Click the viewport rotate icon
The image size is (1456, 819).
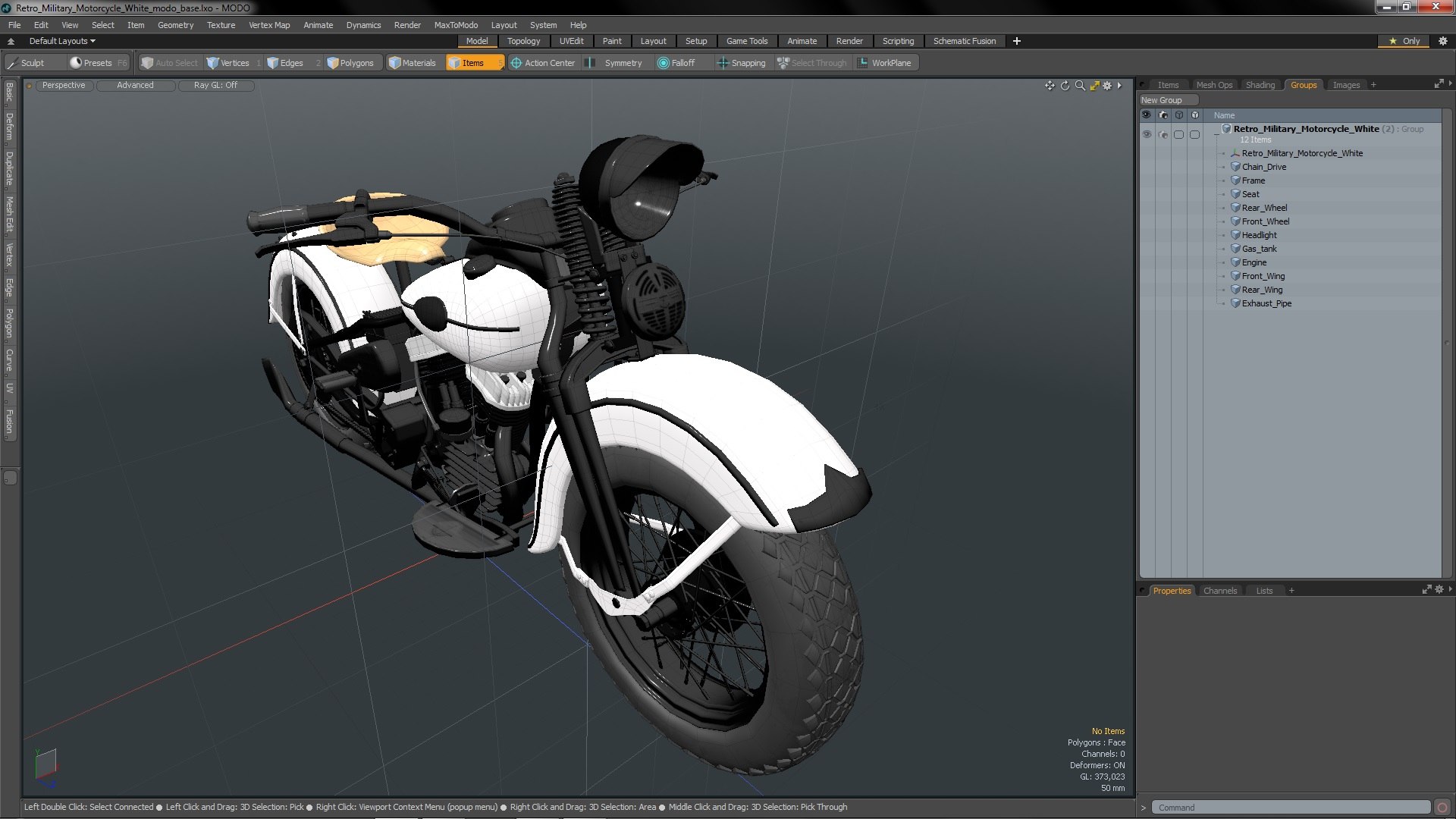[x=1065, y=86]
